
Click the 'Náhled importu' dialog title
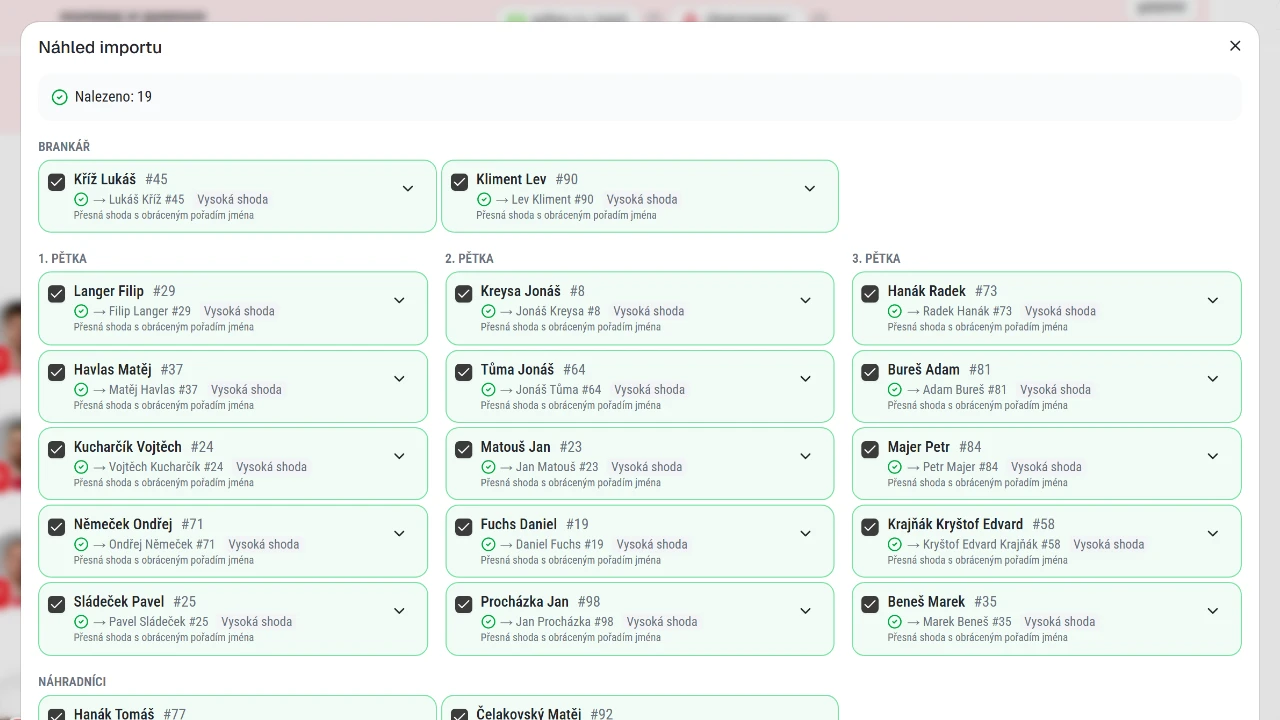coord(100,47)
